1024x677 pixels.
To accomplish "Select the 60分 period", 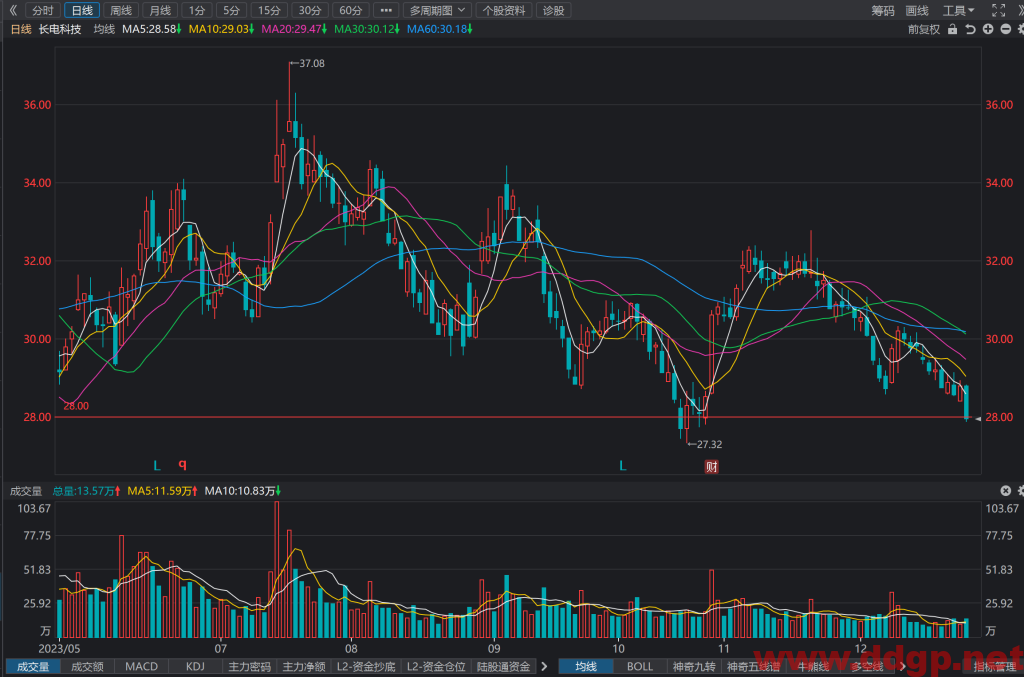I will point(351,10).
